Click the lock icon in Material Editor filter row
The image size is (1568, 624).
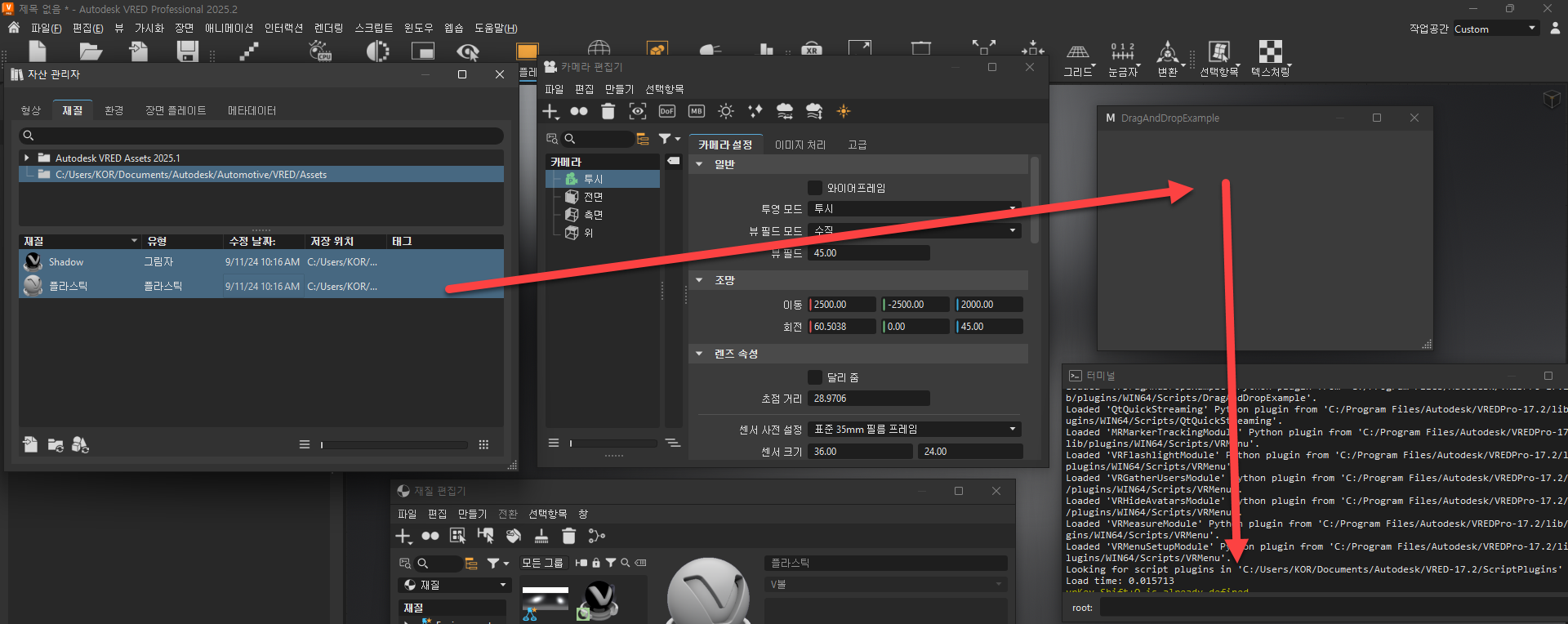coord(596,563)
